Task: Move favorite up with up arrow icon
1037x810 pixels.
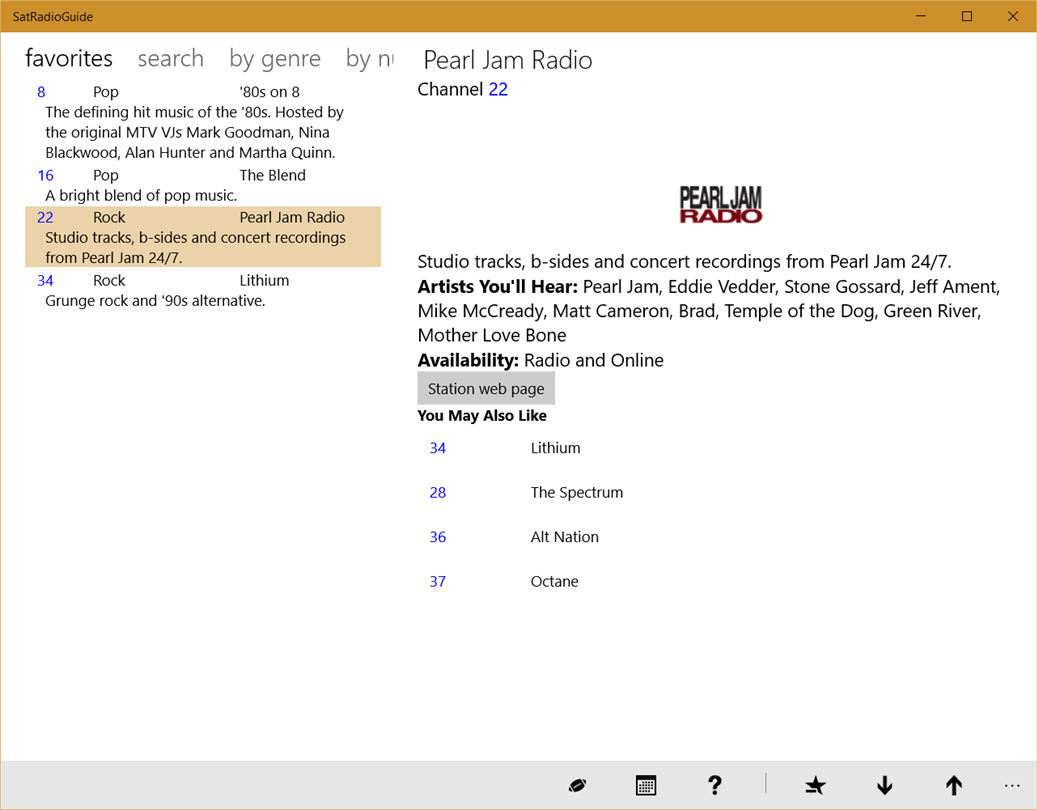Action: click(954, 786)
